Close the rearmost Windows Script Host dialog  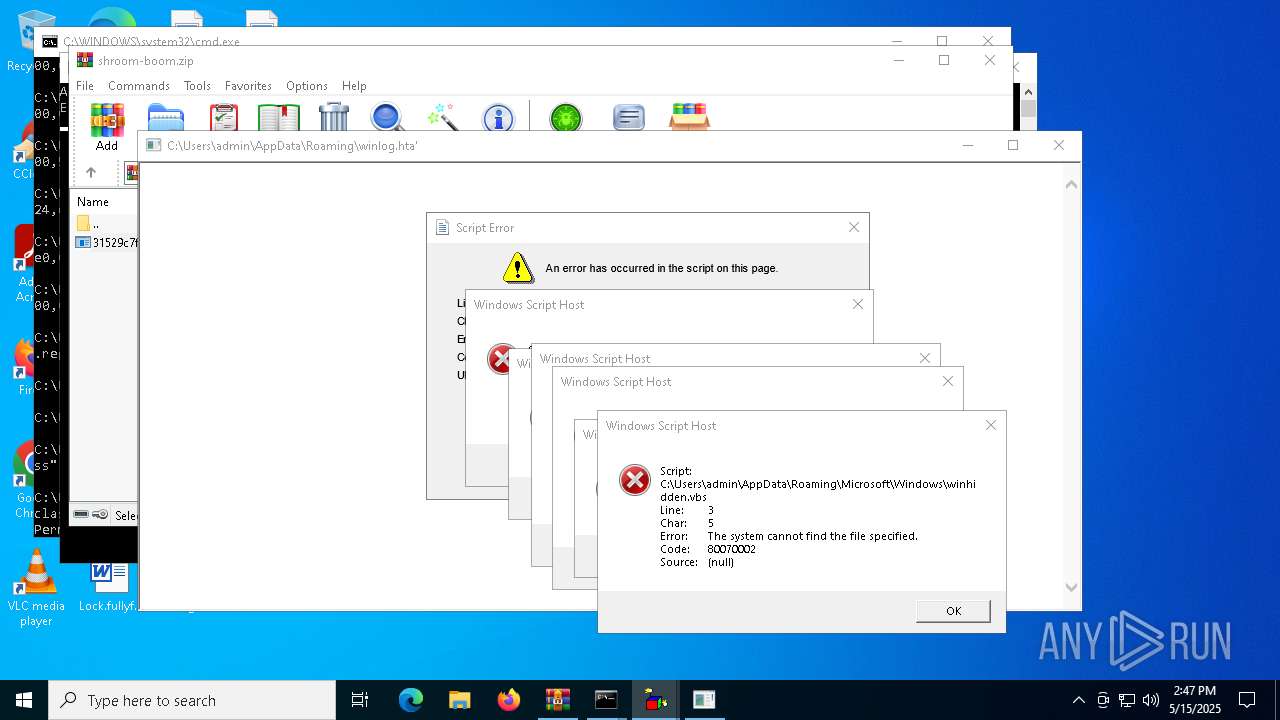858,304
